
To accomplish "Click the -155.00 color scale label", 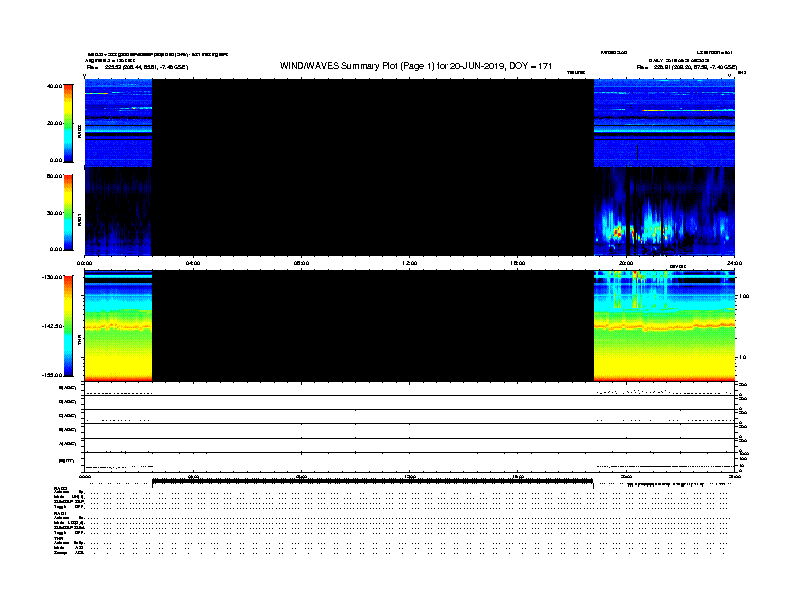I will 52,375.
